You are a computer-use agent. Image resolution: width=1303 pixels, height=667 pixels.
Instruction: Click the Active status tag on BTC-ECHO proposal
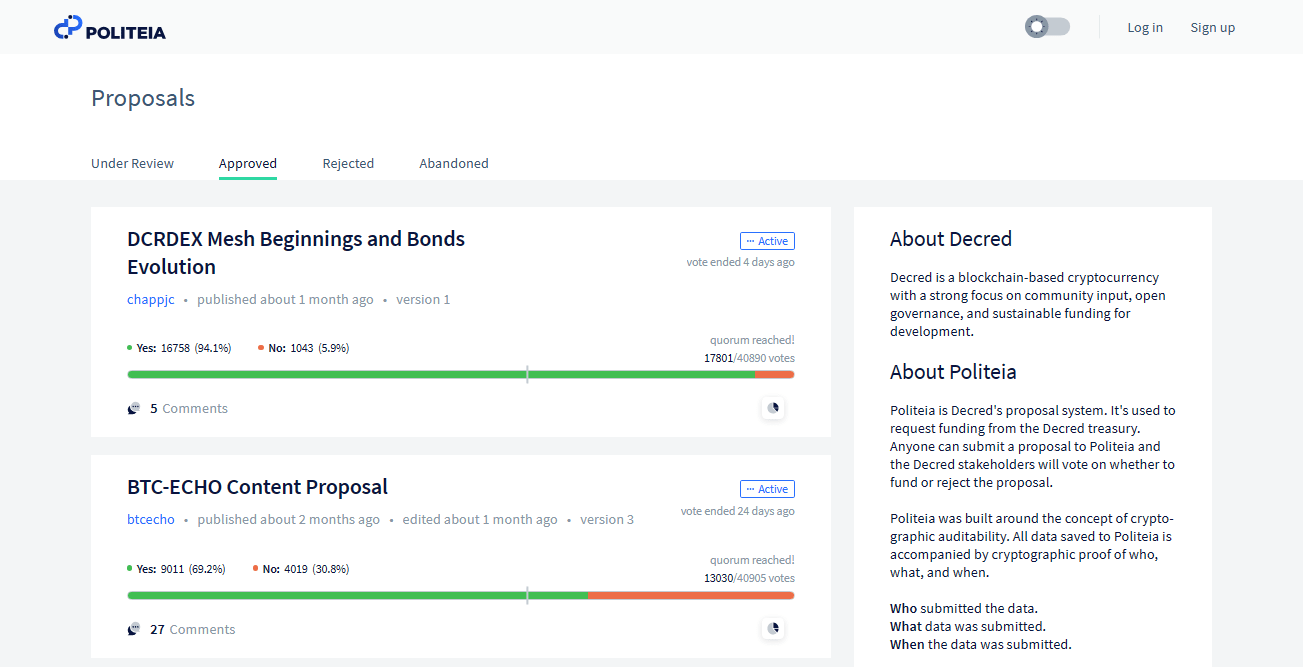(767, 489)
